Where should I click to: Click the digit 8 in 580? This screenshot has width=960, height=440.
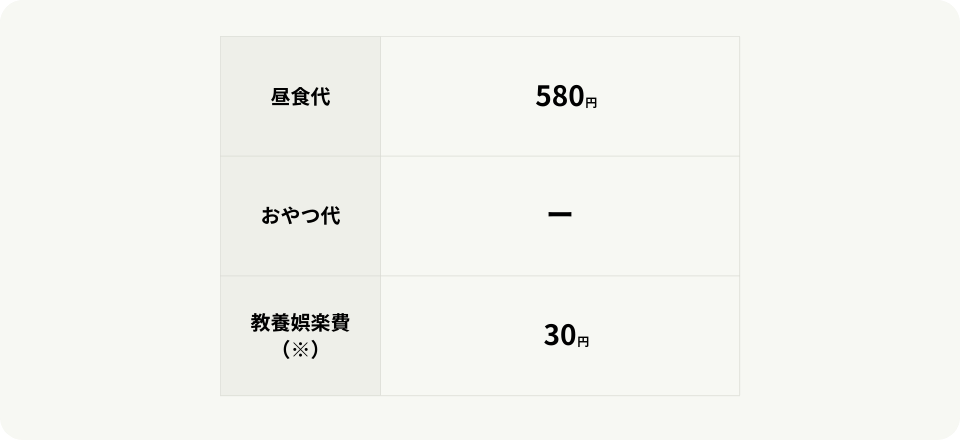point(559,97)
